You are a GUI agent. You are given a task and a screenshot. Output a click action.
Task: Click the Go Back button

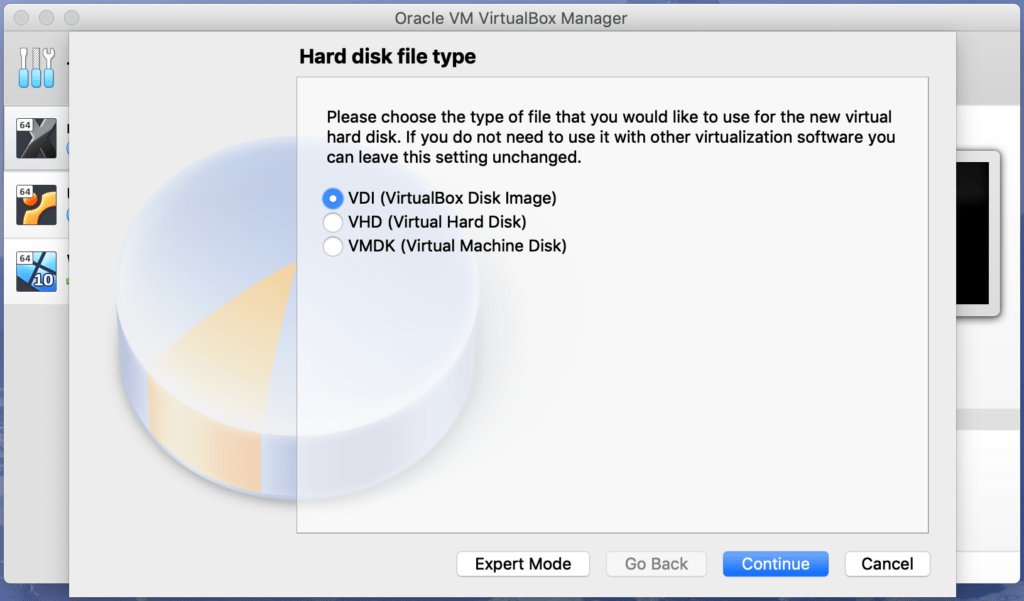tap(656, 564)
